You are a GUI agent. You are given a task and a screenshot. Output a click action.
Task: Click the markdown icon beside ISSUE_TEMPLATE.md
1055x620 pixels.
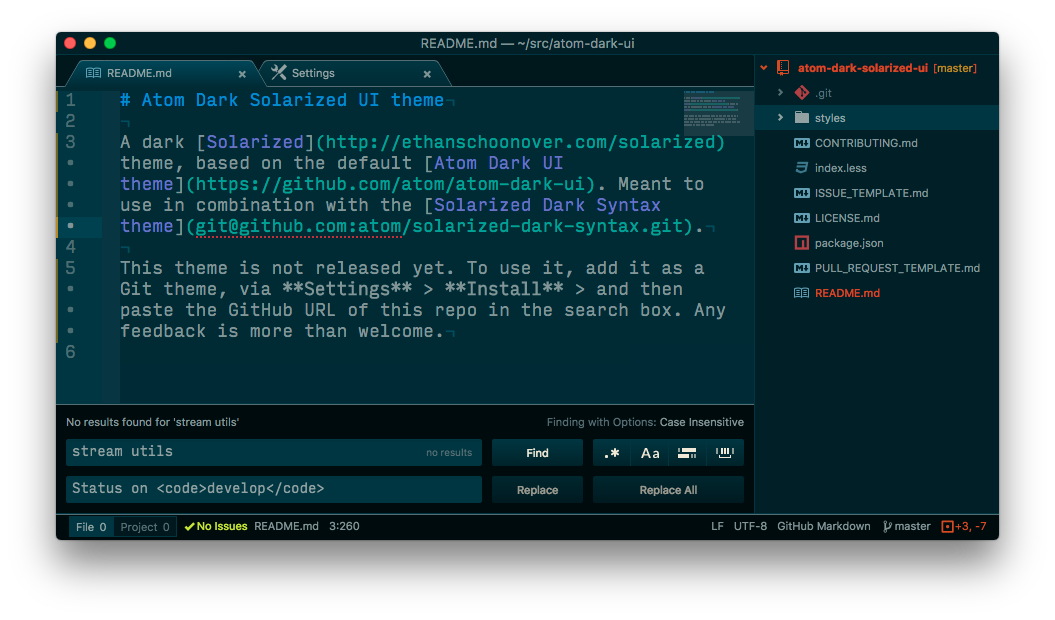(x=801, y=193)
